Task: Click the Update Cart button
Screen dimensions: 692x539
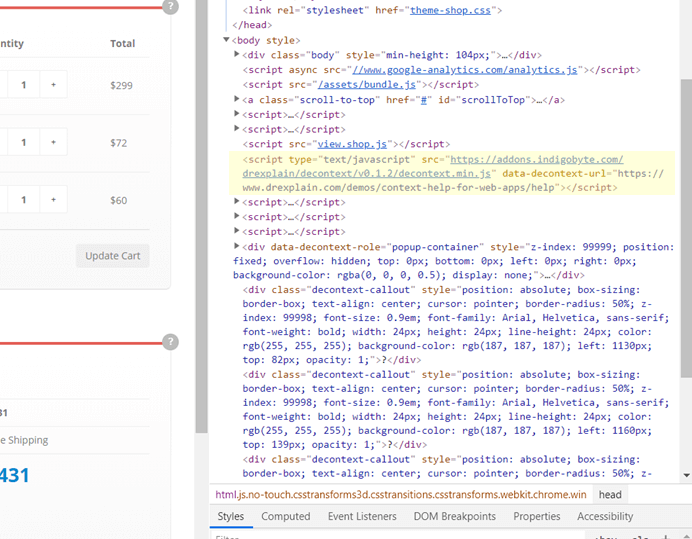Action: click(113, 256)
